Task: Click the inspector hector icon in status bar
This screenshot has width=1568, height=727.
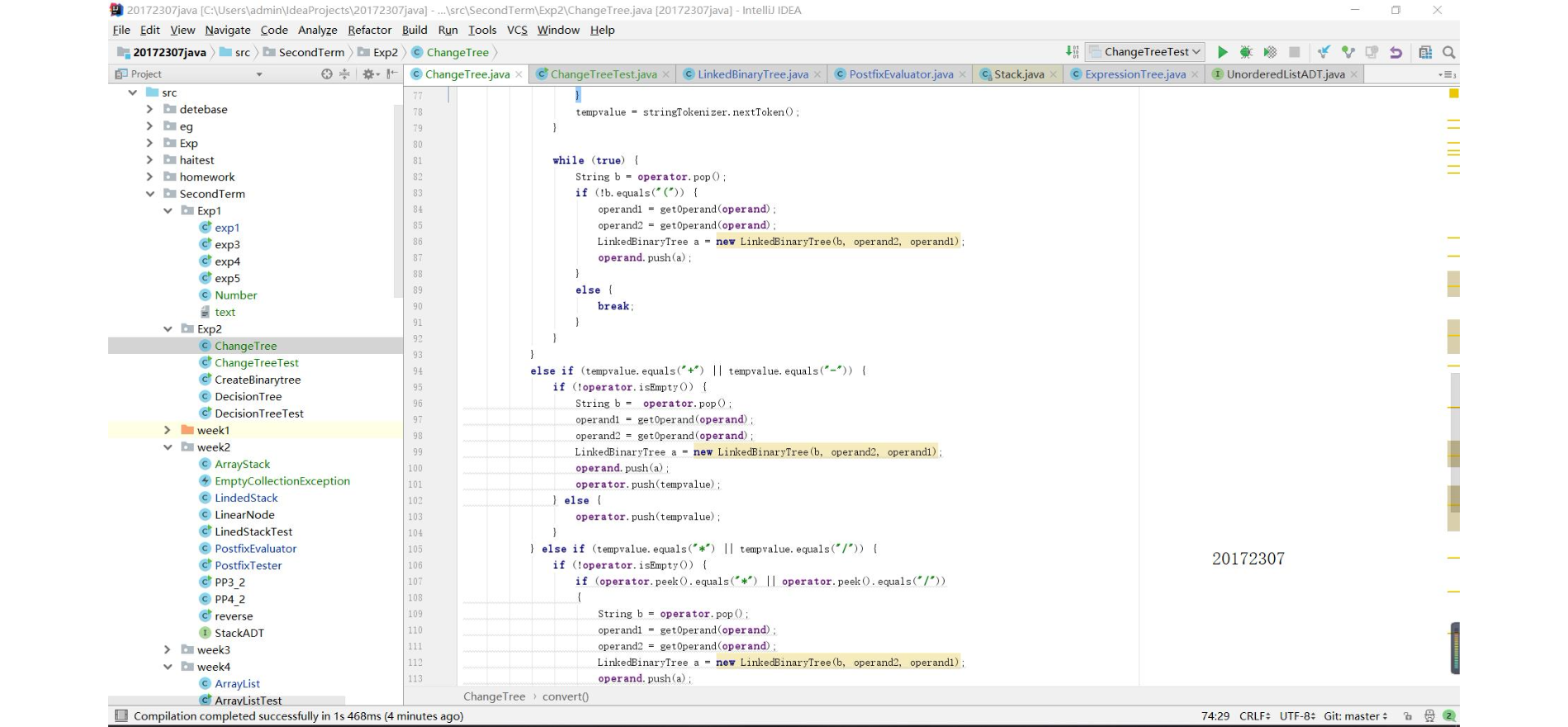Action: coord(1430,716)
